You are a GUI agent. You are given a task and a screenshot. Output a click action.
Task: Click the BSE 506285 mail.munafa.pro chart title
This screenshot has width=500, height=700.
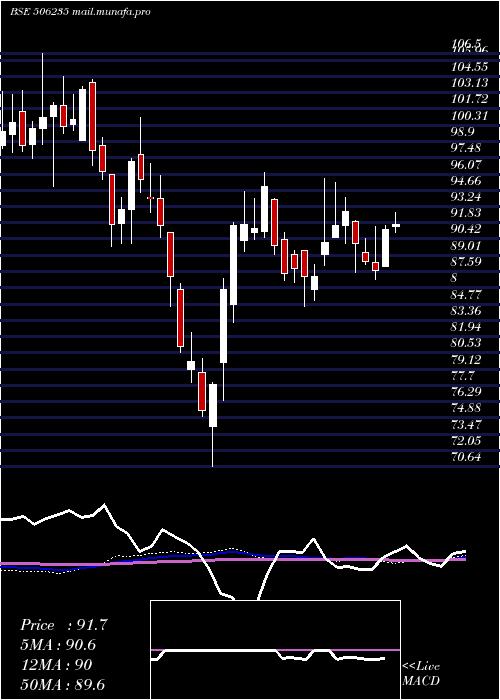(81, 11)
